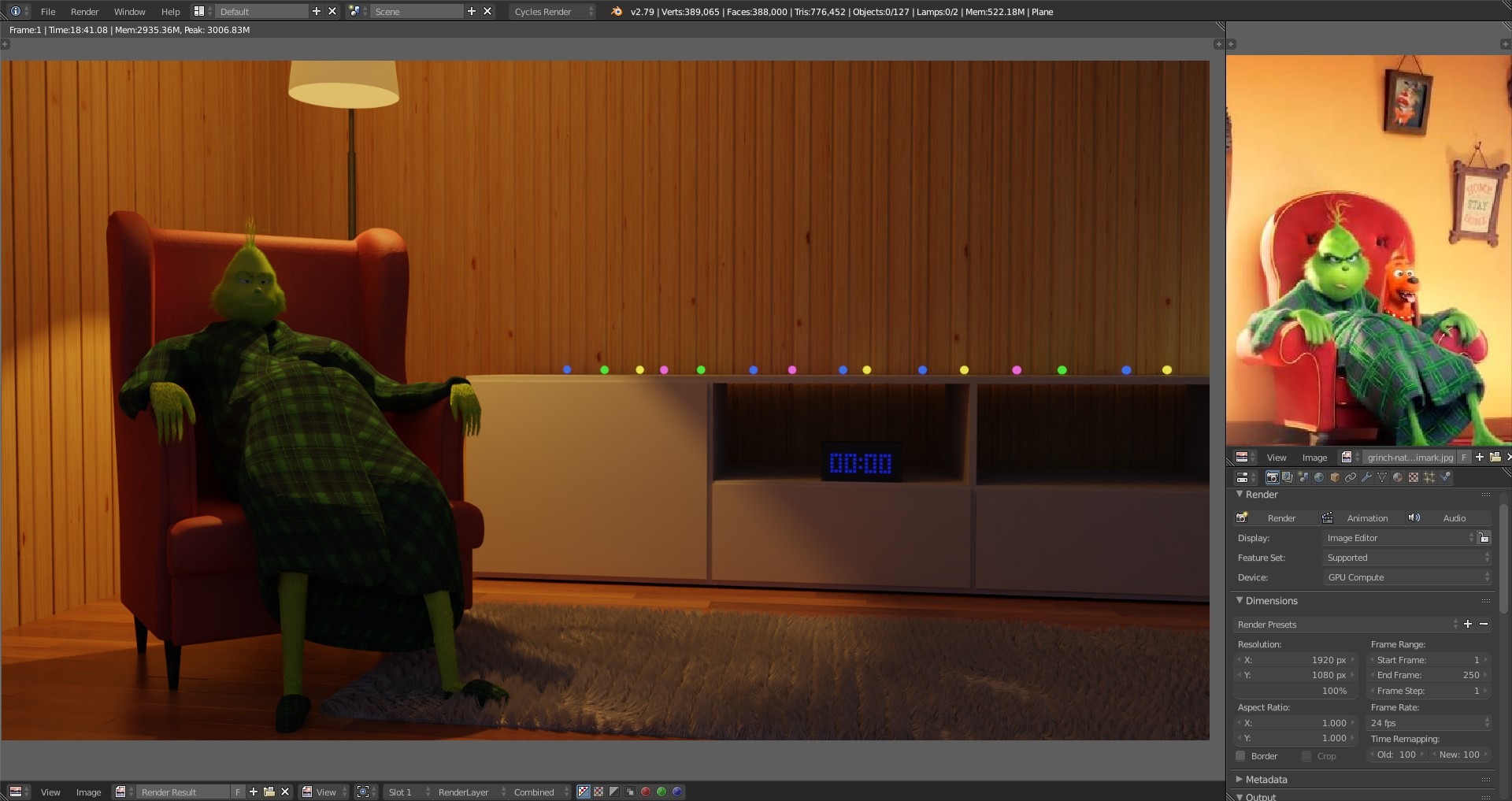Open the RenderLayer selector dropdown

point(471,792)
